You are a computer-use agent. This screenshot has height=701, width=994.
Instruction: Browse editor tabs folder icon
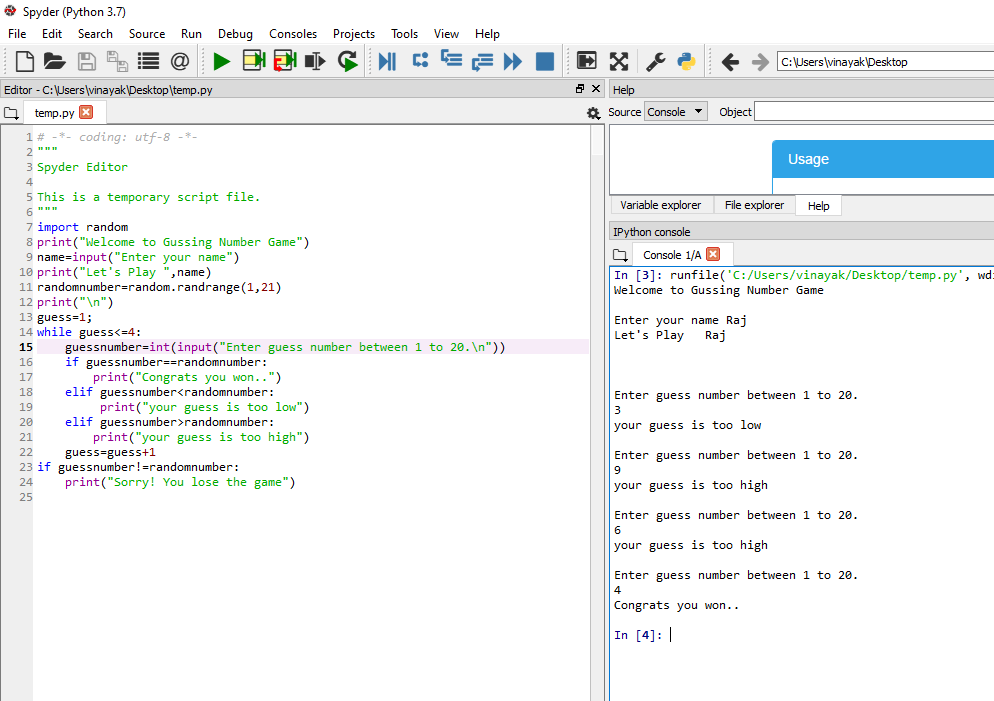click(11, 113)
